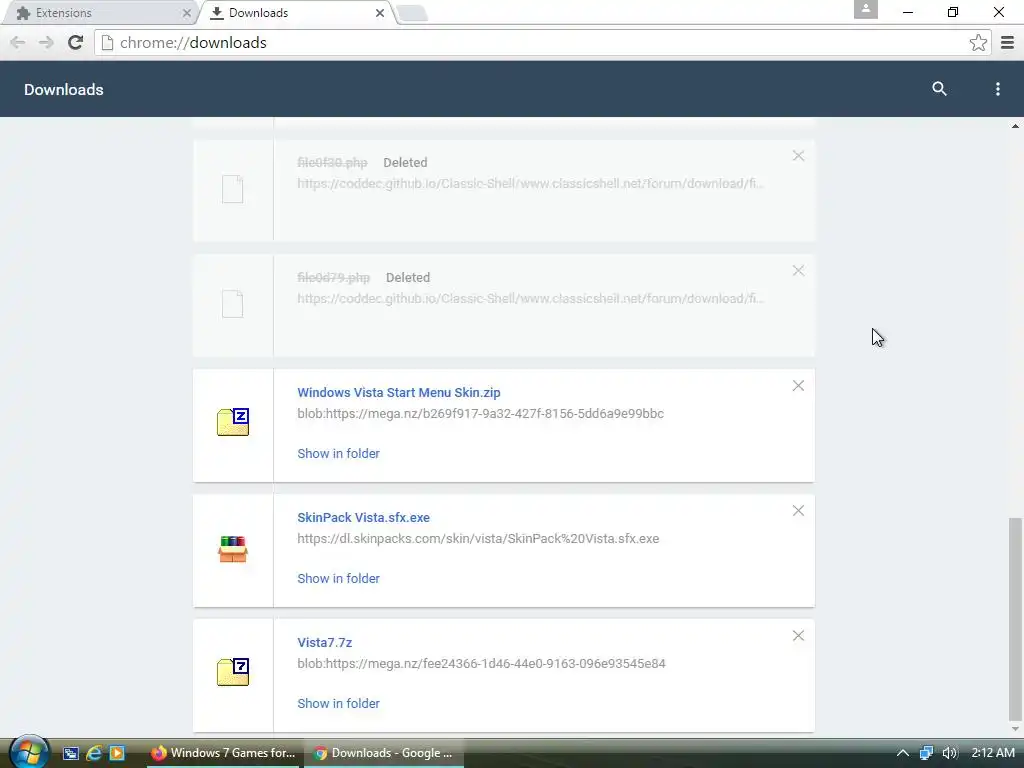Click the scrollbar down arrow
1024x768 pixels.
point(1015,729)
